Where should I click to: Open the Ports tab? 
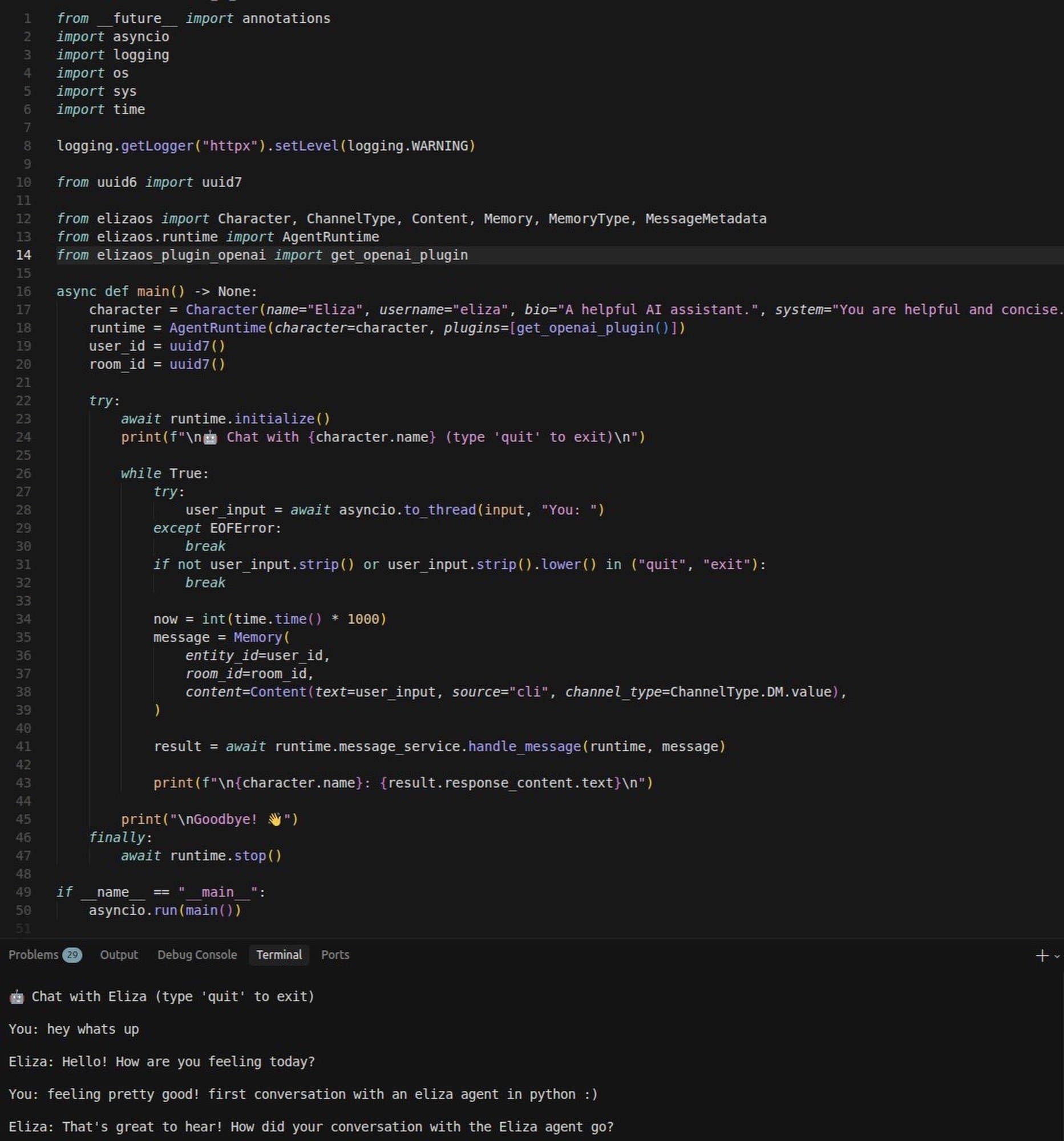334,955
